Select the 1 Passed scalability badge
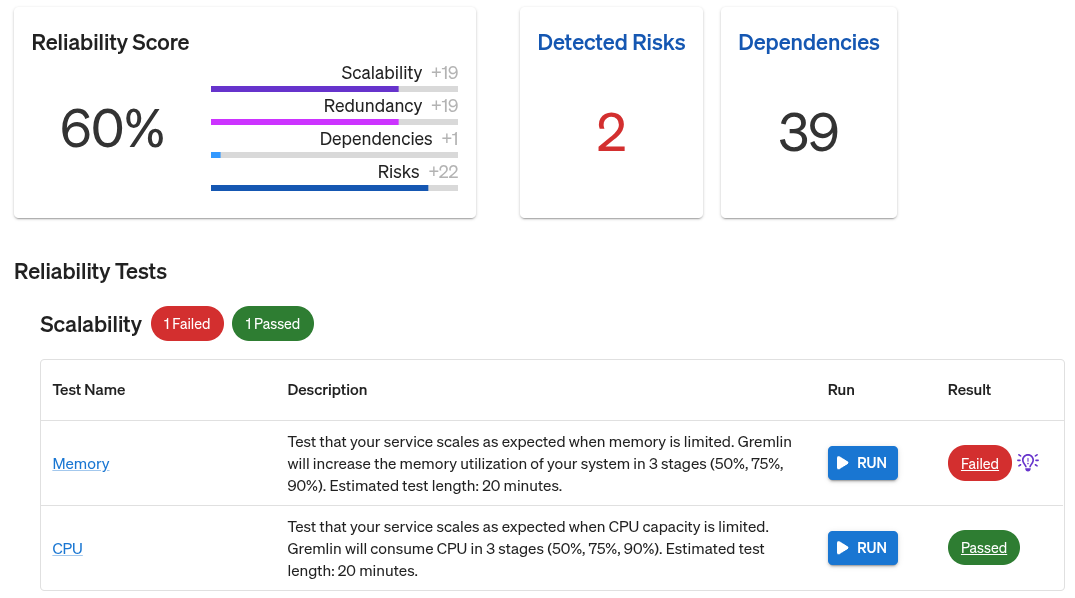This screenshot has height=598, width=1075. 273,324
